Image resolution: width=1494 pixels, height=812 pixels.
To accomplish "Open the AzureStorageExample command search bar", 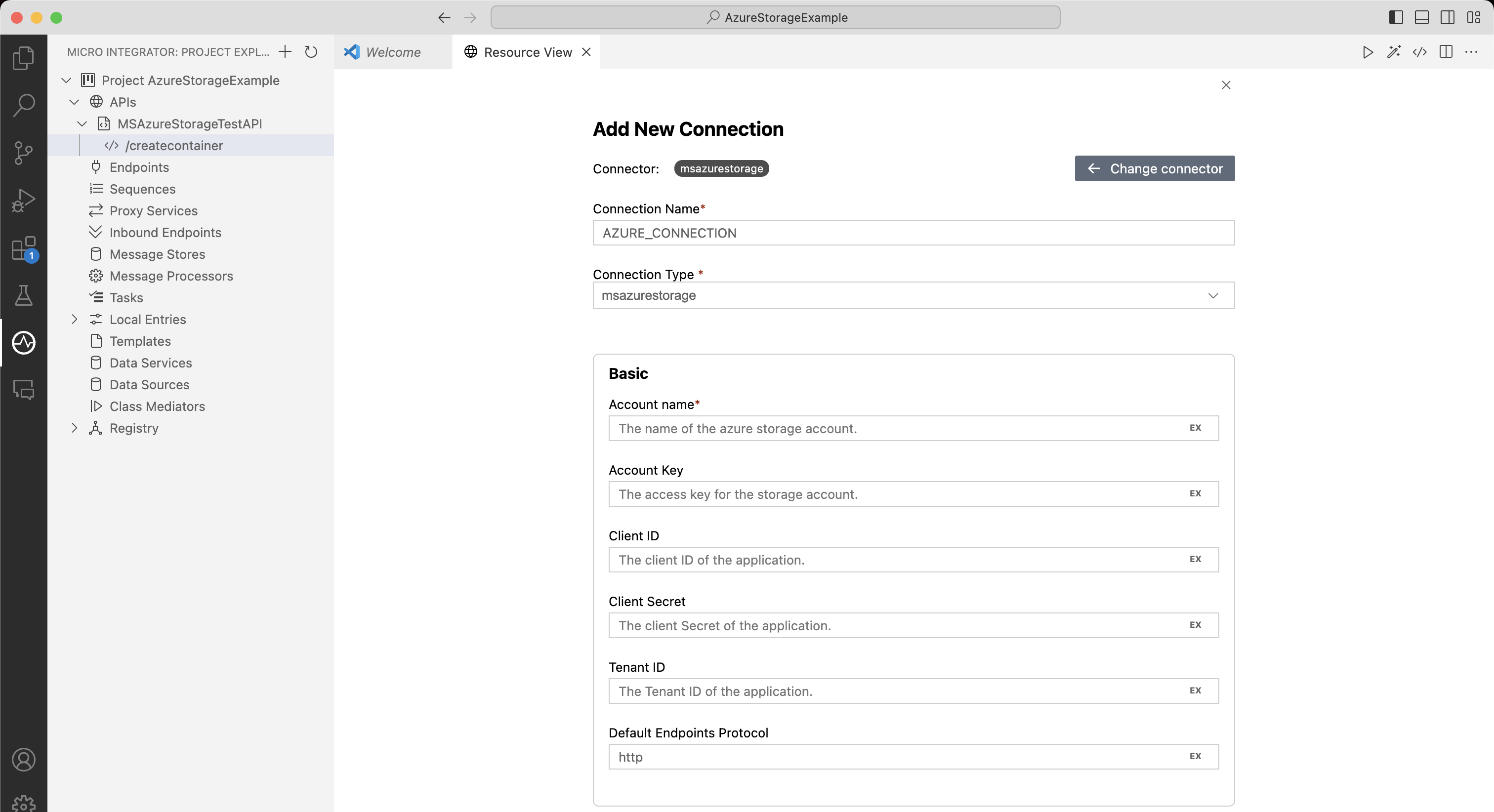I will pos(776,17).
